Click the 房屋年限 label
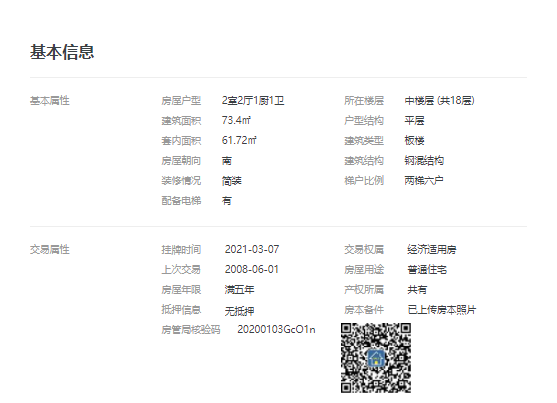Viewport: 557px width, 403px height. 181,290
